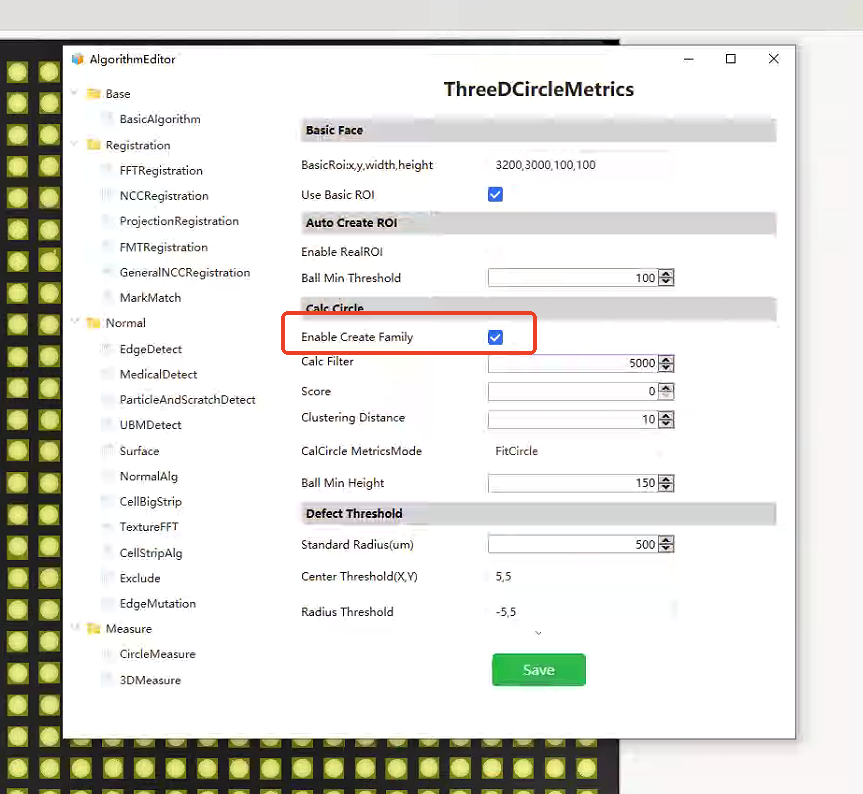863x794 pixels.
Task: Open the CalCircle MetricsMode FitCircle dropdown
Action: tap(579, 451)
